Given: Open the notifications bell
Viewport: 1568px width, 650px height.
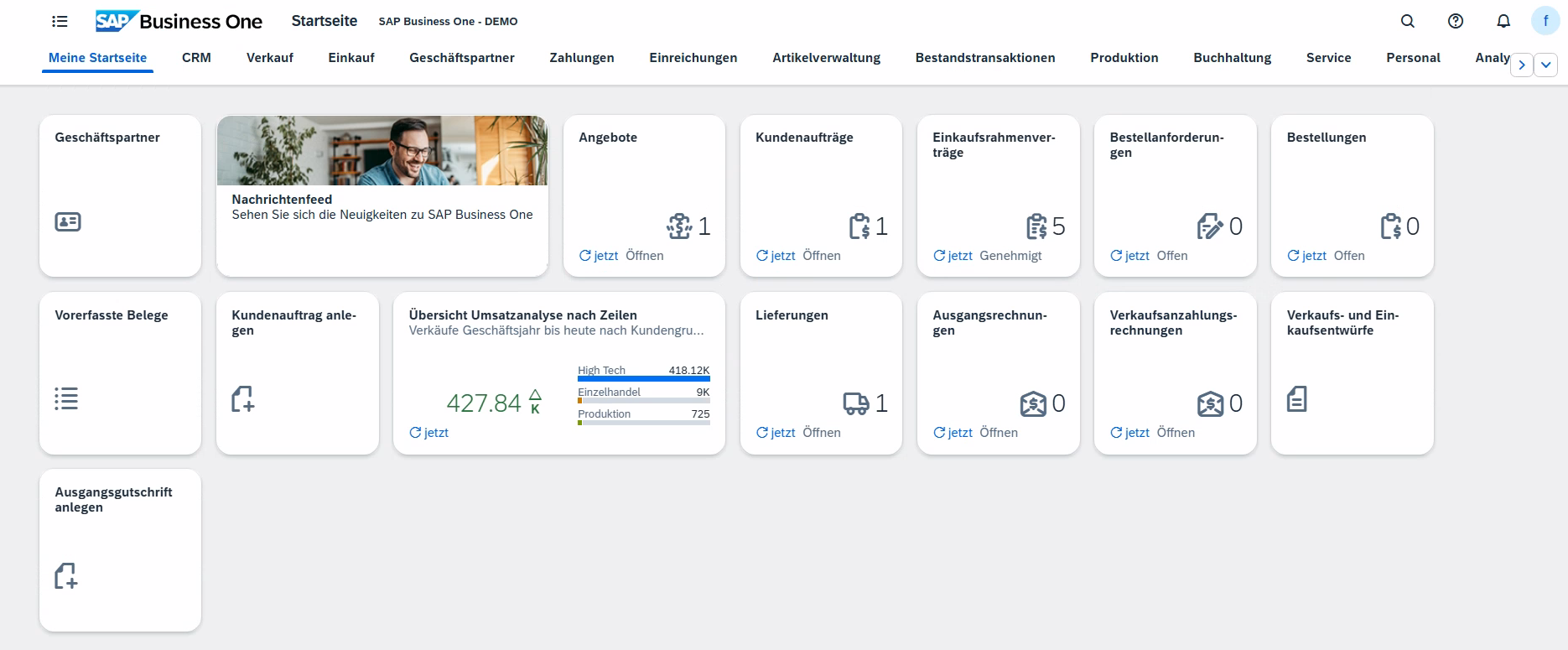Looking at the screenshot, I should click(1503, 22).
